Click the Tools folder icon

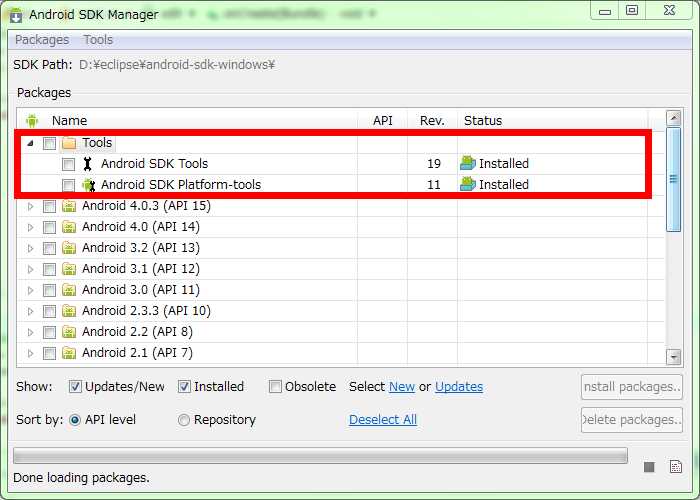coord(69,143)
